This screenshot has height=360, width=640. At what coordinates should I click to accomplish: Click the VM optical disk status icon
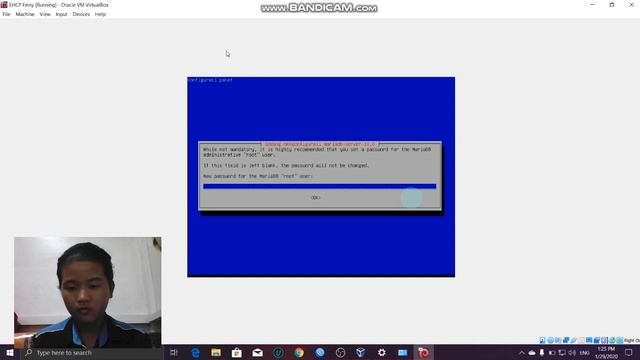tap(550, 340)
